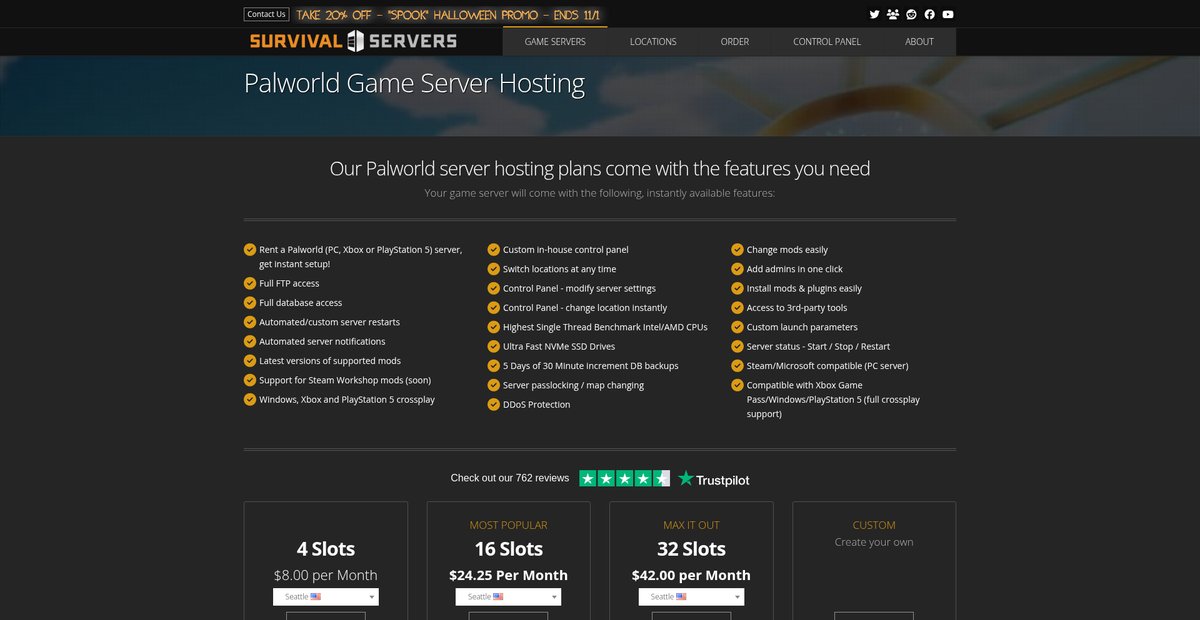Click 'Access to 3rd-party tools' text

tap(797, 308)
